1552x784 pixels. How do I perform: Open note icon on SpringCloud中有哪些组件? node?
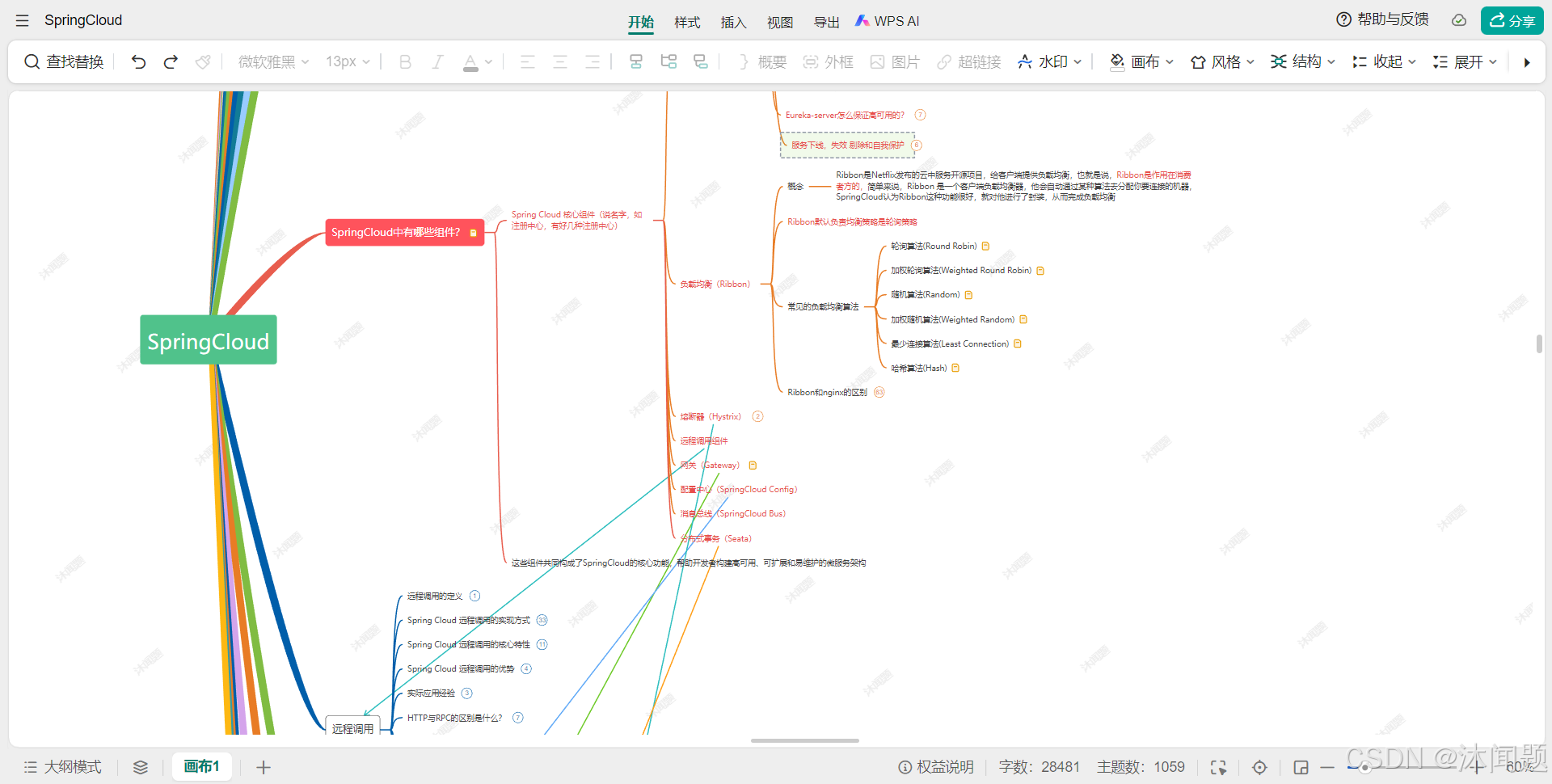click(473, 233)
